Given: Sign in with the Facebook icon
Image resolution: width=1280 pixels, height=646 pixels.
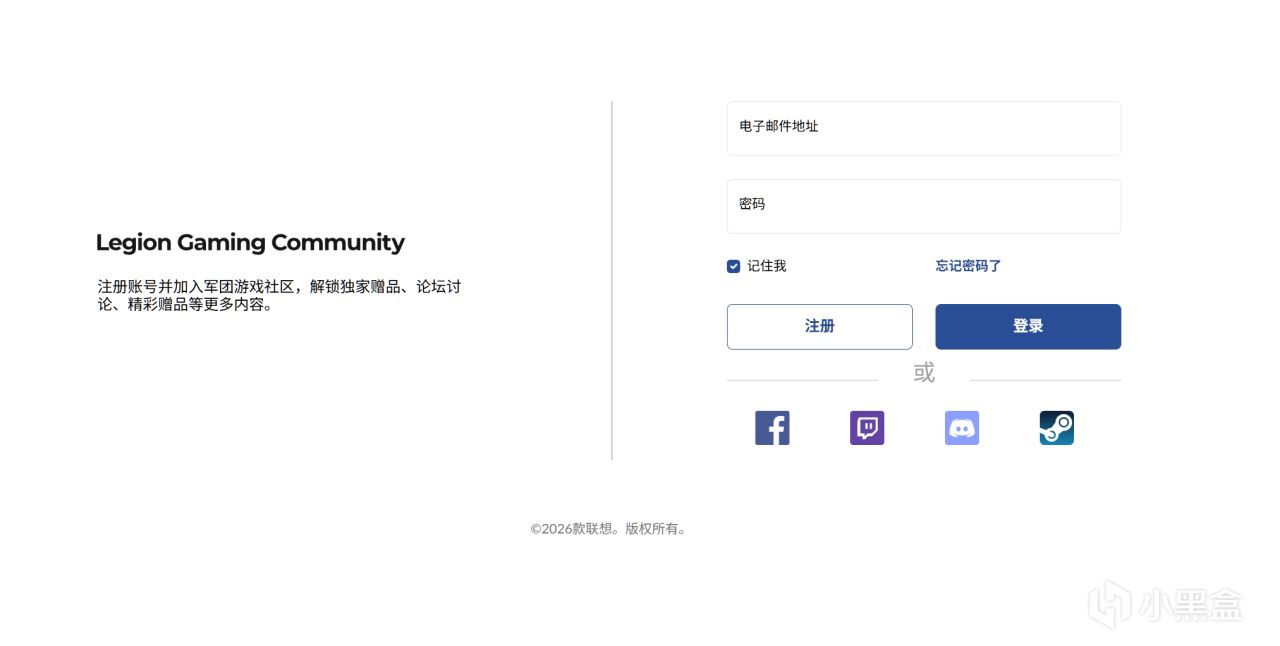Looking at the screenshot, I should click(x=772, y=428).
